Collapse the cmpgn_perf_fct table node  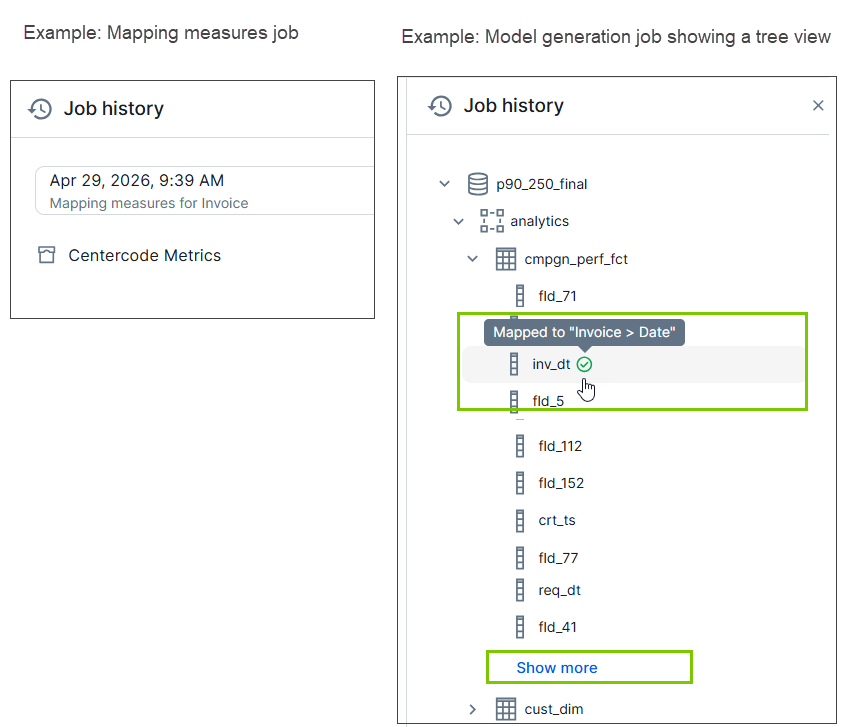473,259
